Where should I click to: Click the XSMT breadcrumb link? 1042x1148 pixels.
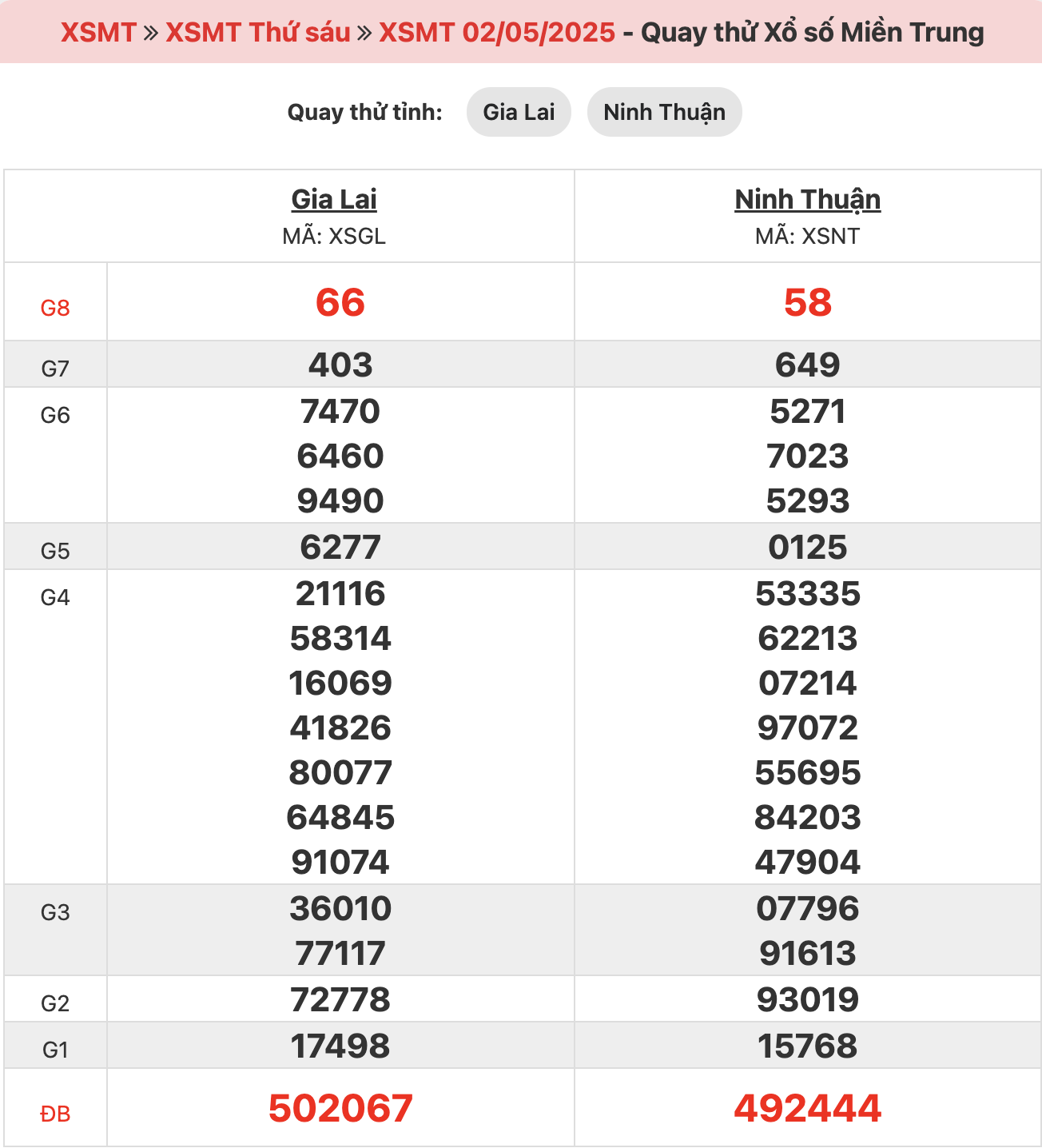click(x=98, y=32)
